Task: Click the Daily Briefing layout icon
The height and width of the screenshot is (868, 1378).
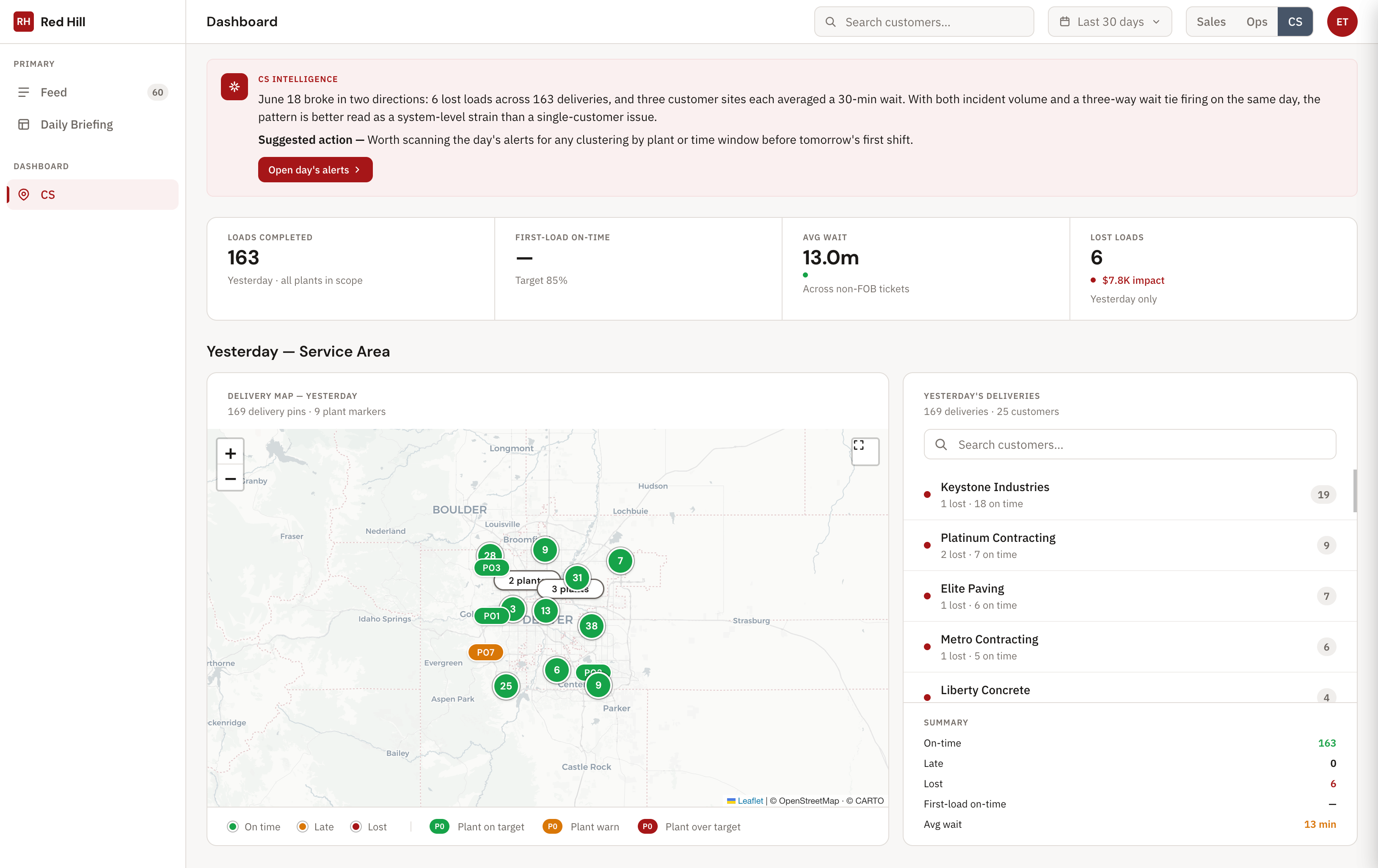Action: (x=23, y=124)
